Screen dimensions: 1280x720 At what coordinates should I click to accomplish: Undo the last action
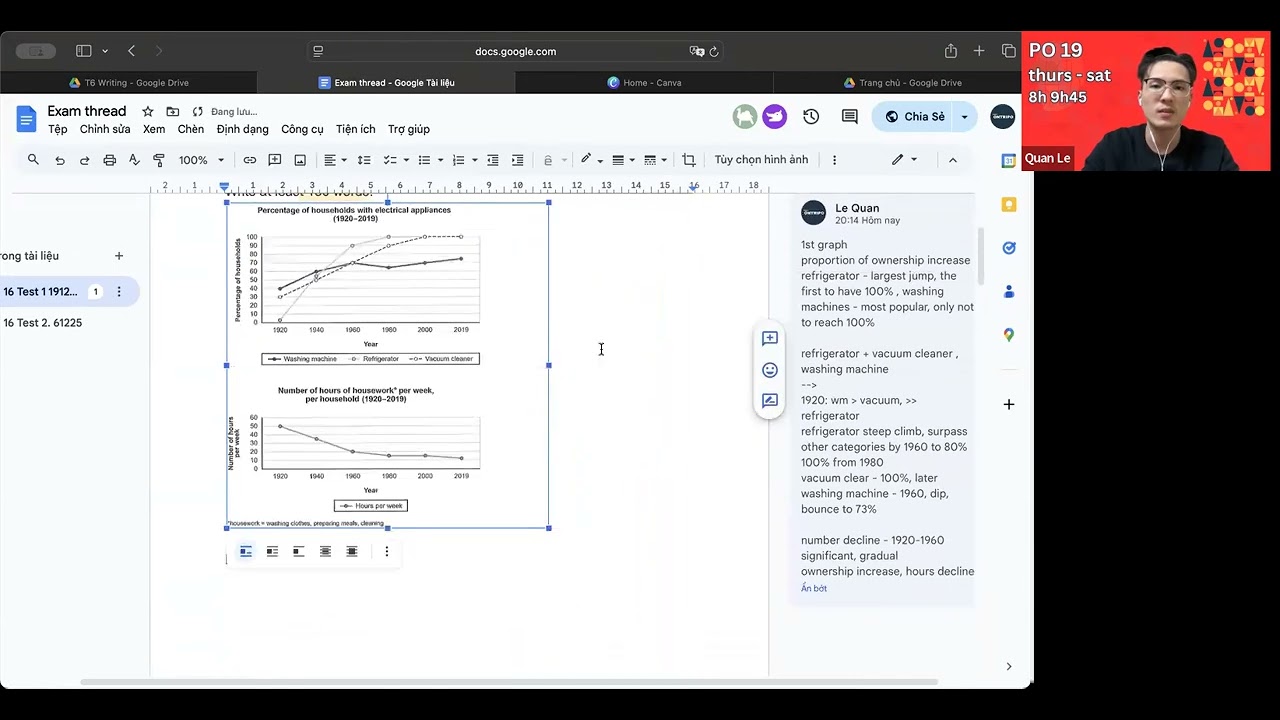(x=60, y=160)
